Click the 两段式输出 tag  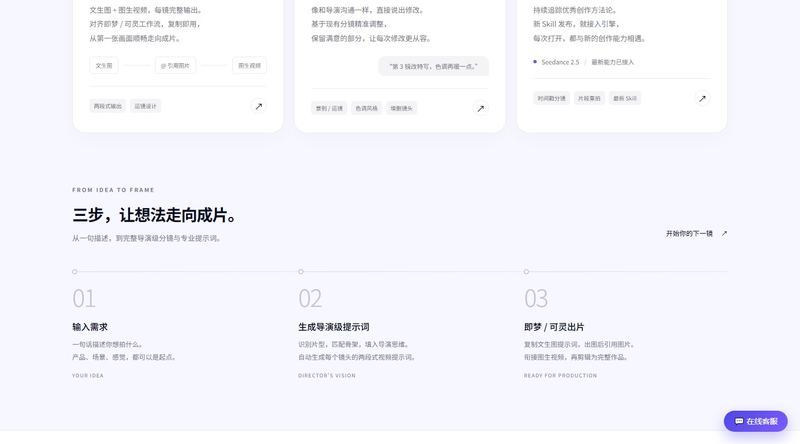[x=108, y=106]
